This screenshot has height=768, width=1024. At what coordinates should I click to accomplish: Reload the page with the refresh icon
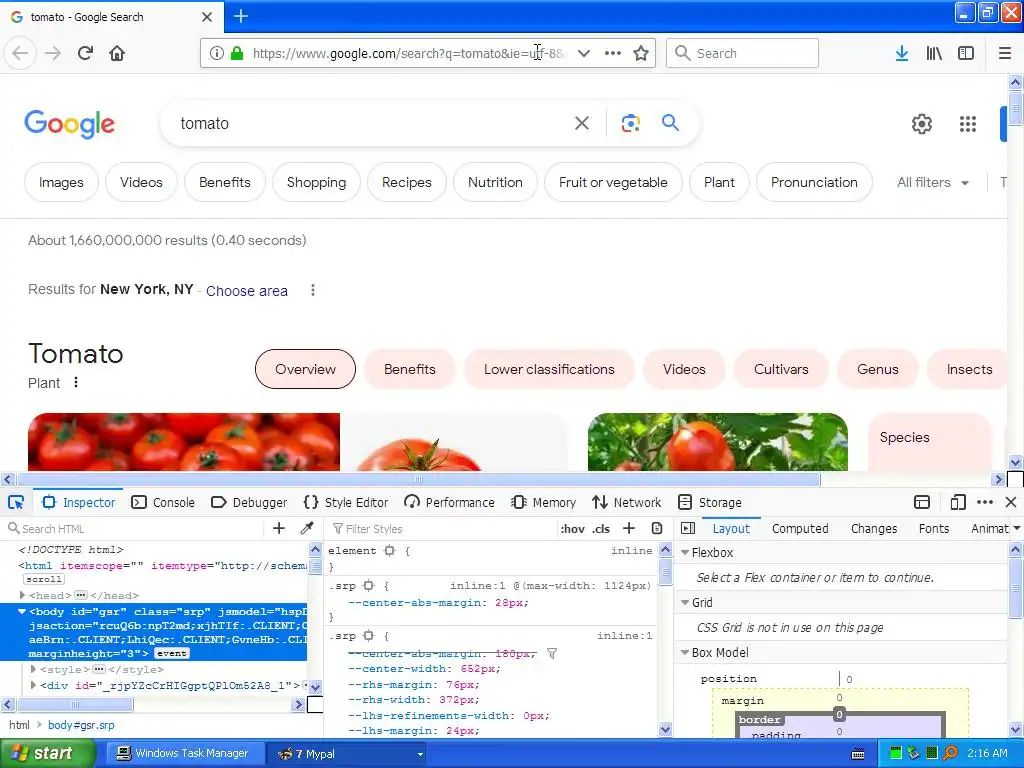tap(86, 53)
